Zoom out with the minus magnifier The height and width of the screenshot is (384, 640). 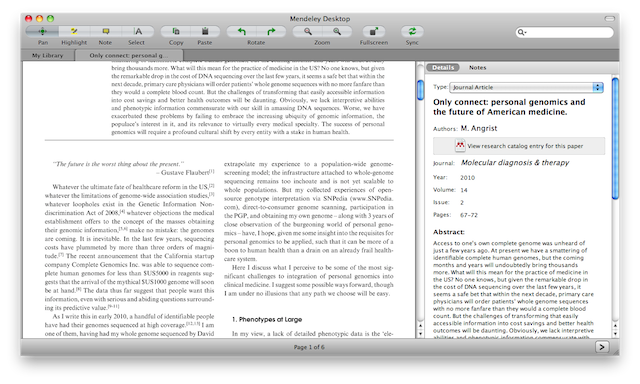pyautogui.click(x=308, y=31)
